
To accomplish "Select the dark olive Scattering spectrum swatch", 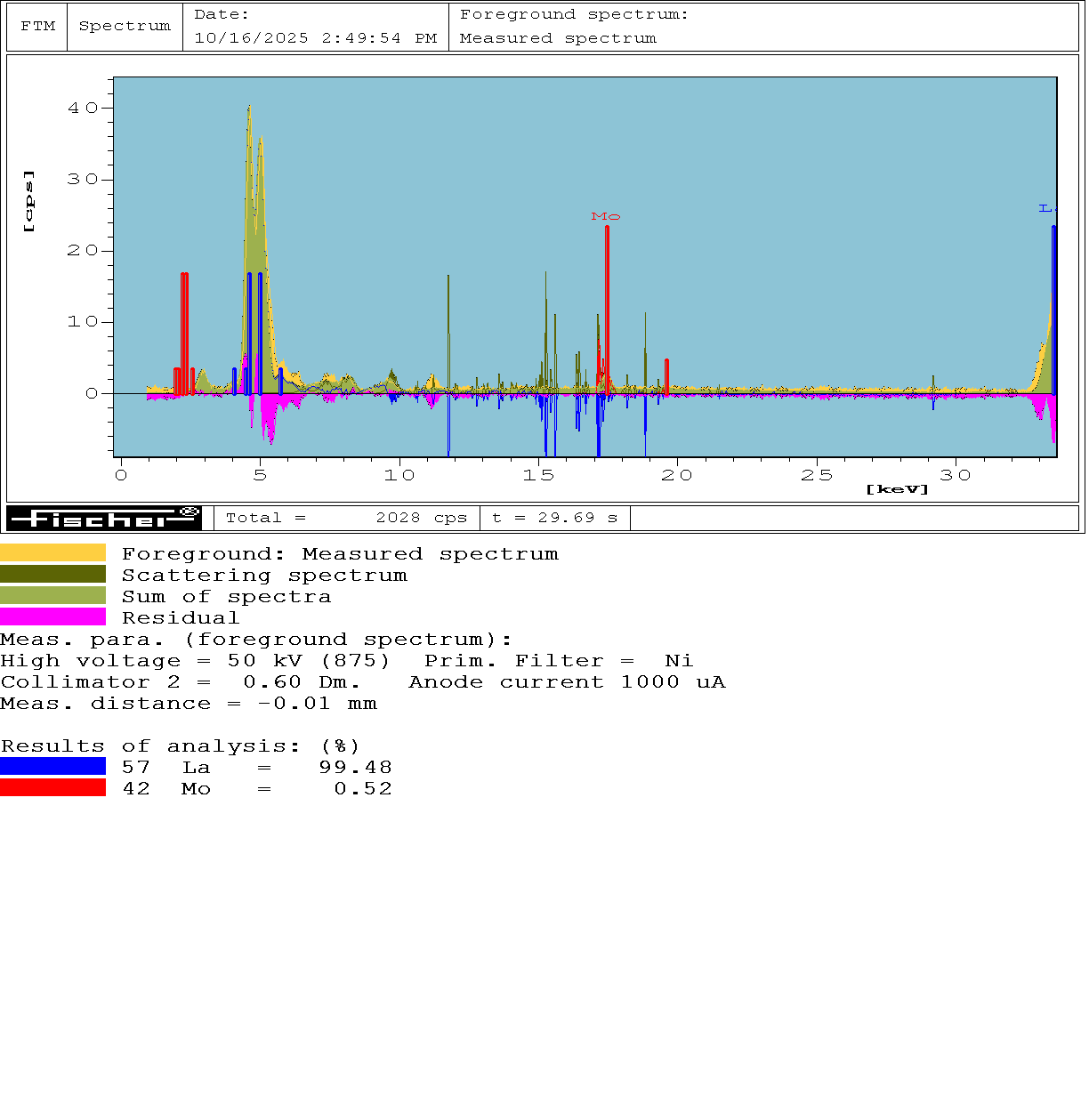I will [52, 575].
